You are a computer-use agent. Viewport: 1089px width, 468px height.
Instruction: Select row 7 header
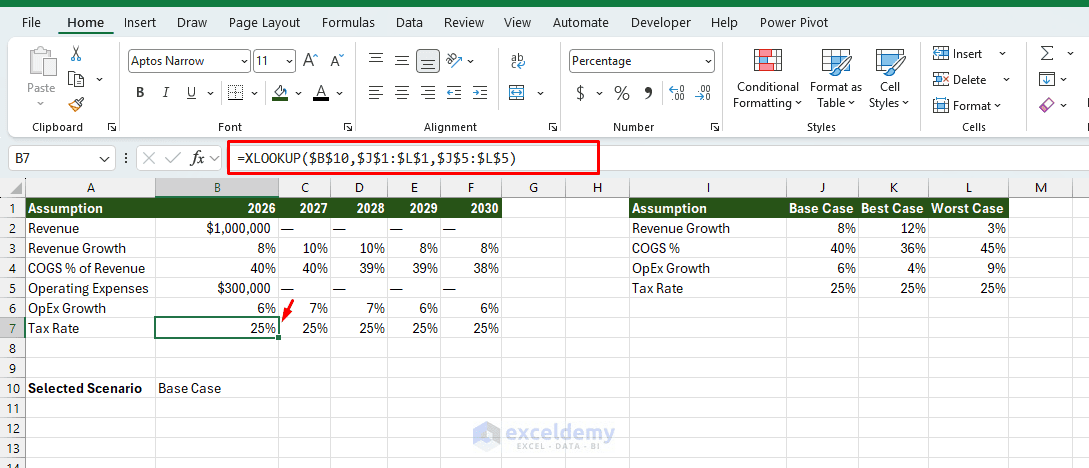pyautogui.click(x=13, y=328)
